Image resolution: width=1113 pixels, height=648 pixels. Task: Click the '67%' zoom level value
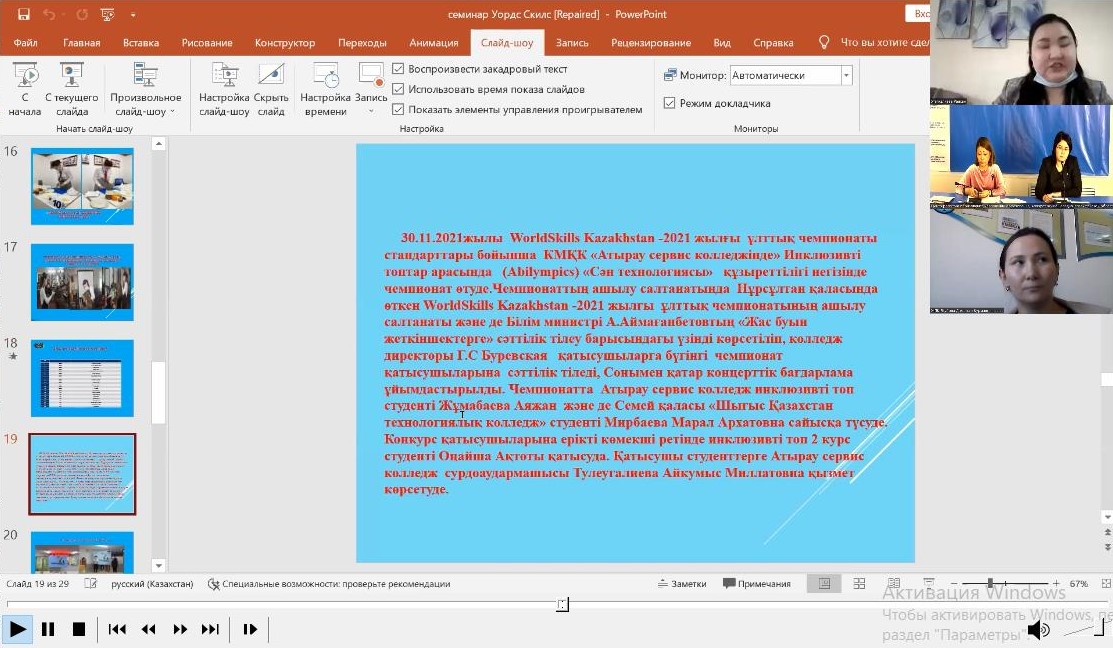click(x=1079, y=583)
